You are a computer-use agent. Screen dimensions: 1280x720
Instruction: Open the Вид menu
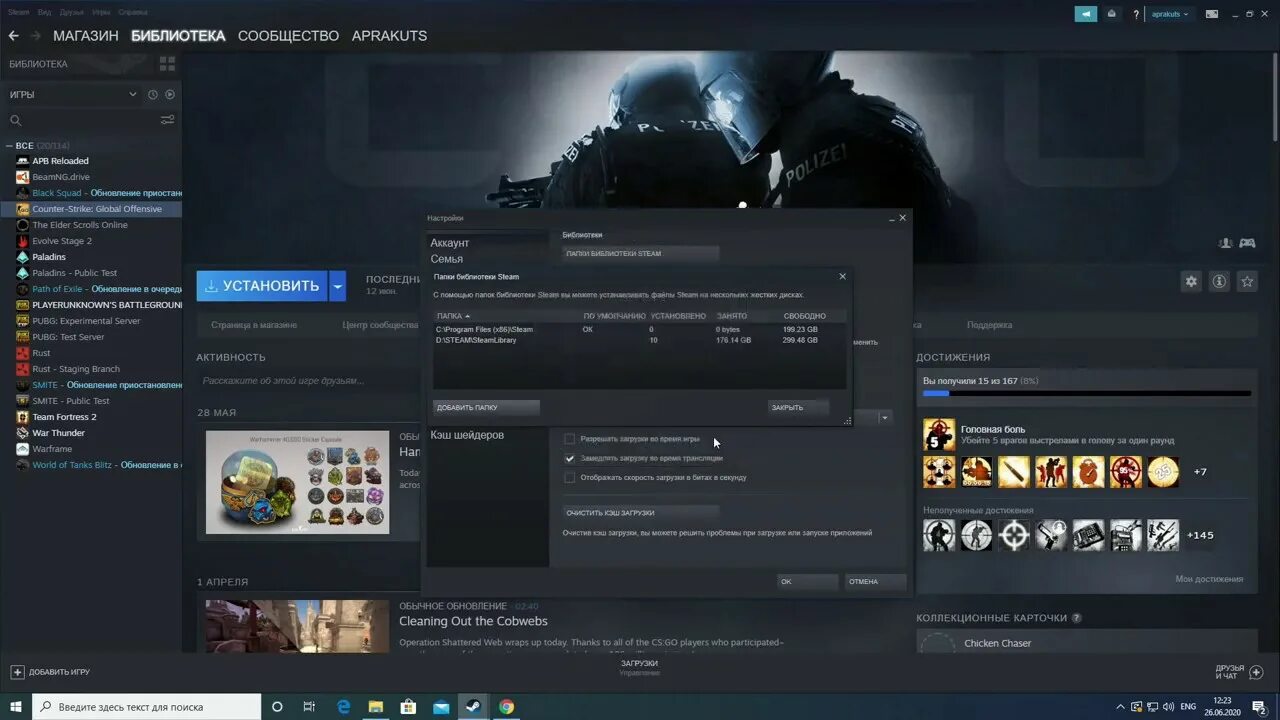click(x=45, y=12)
